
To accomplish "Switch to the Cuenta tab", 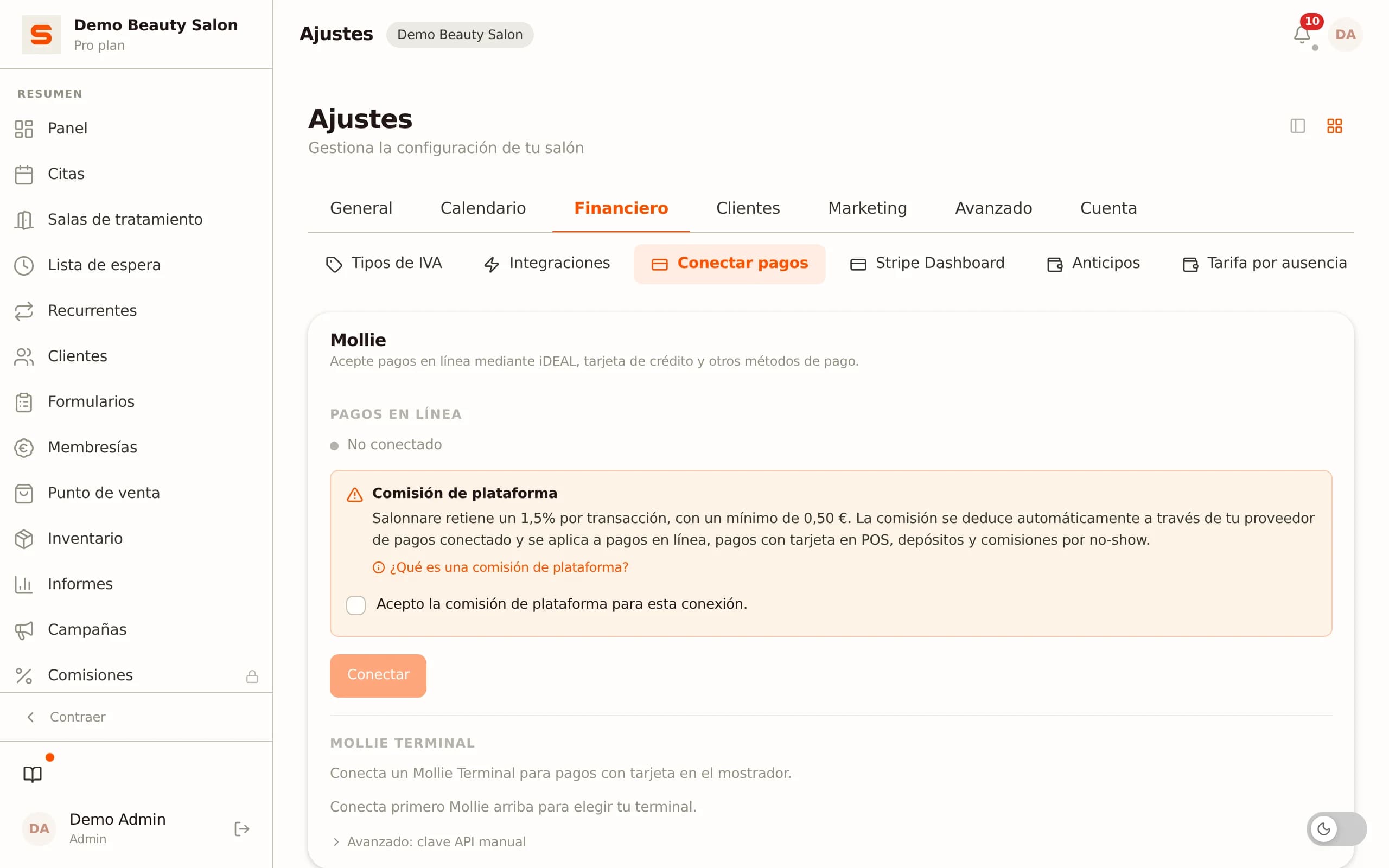I will tap(1108, 208).
